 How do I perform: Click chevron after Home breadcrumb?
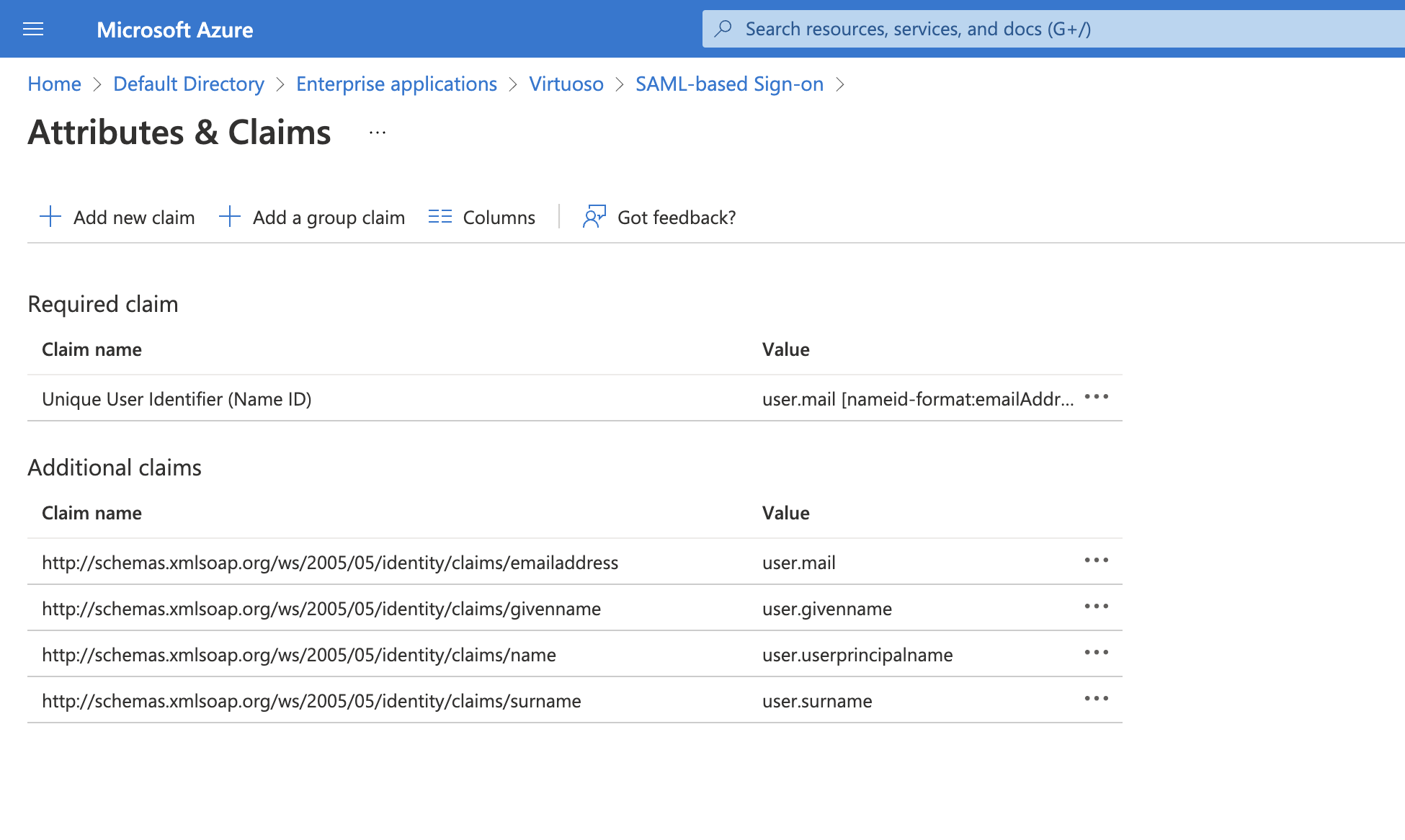point(97,84)
